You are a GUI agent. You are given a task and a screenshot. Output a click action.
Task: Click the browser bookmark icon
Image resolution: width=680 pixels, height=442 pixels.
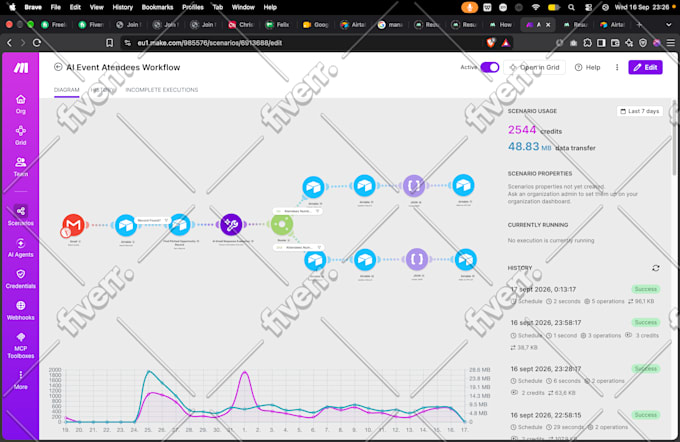[x=110, y=43]
